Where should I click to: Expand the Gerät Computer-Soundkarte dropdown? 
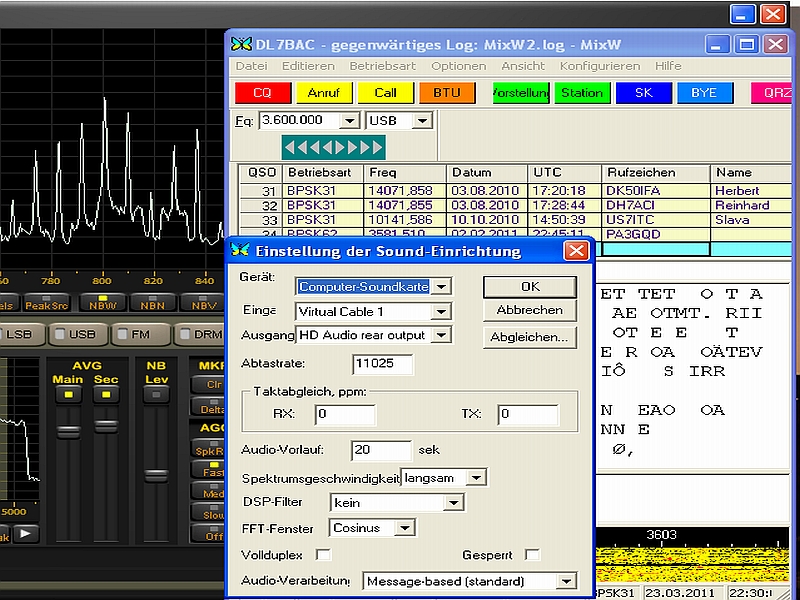(441, 286)
